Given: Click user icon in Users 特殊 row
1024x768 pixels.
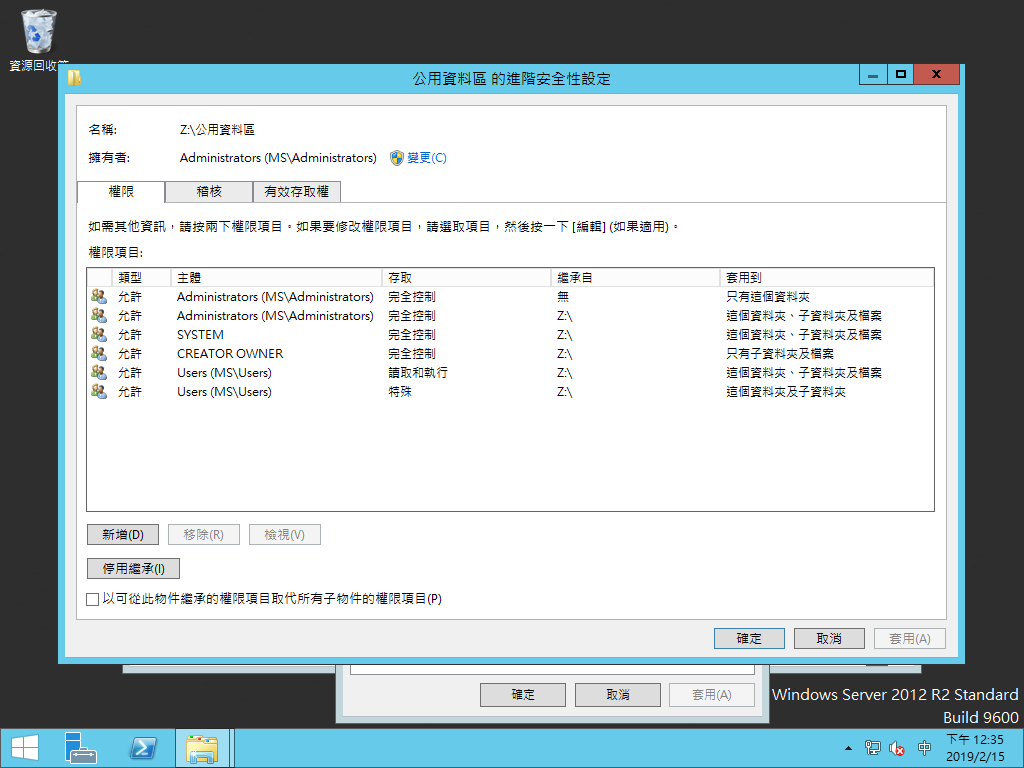Looking at the screenshot, I should click(99, 392).
